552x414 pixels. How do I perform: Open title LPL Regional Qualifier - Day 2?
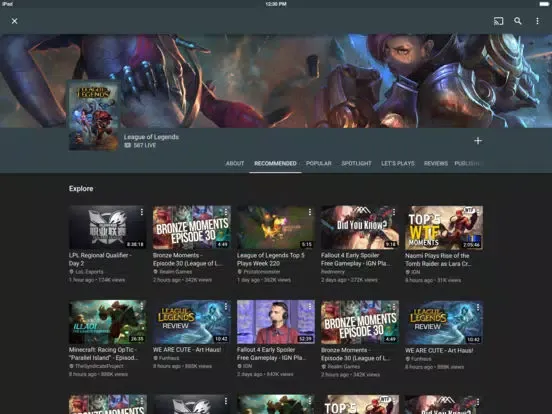[x=100, y=259]
